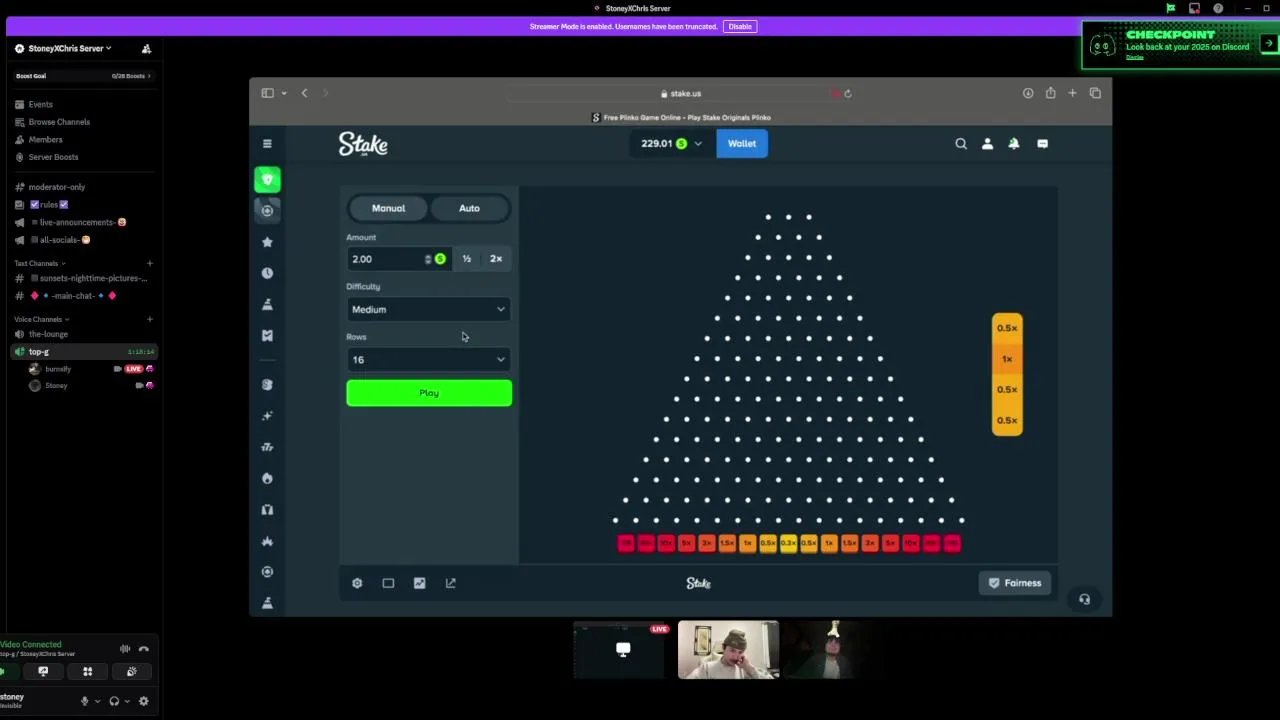Show Safari tab overview icon
1280x720 pixels.
coord(1095,93)
